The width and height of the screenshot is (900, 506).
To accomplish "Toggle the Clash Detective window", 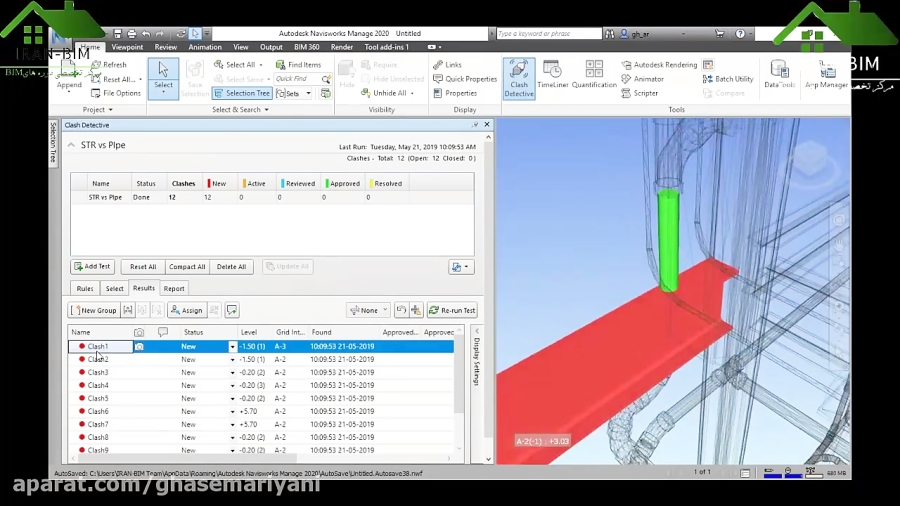I will point(518,76).
